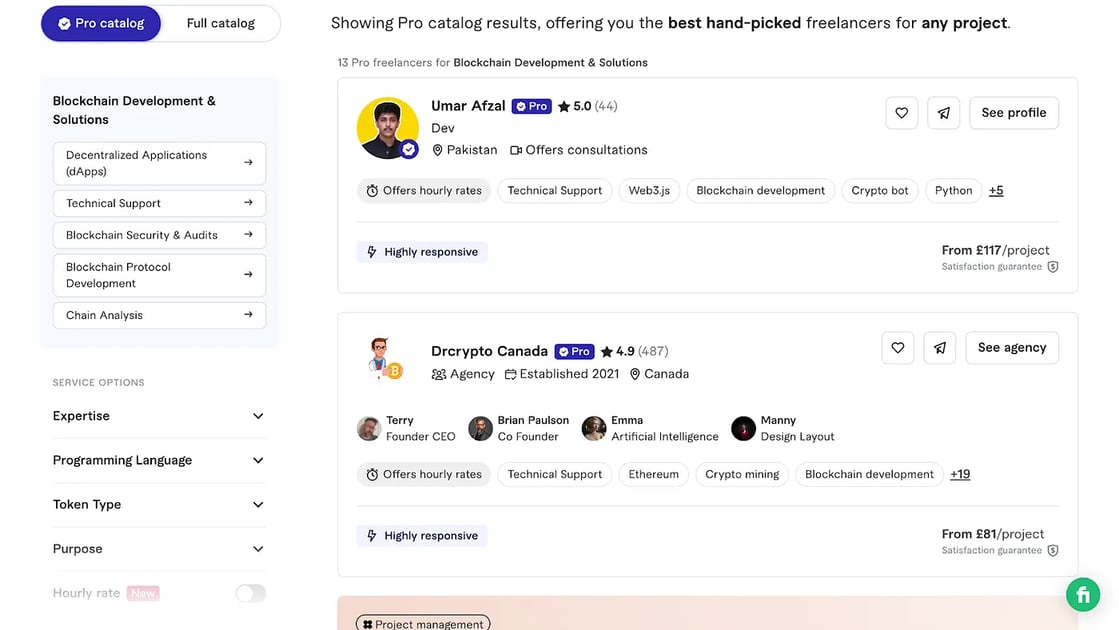The image size is (1119, 630).
Task: Click Umar Afzal's Technical Support tag
Action: point(555,190)
